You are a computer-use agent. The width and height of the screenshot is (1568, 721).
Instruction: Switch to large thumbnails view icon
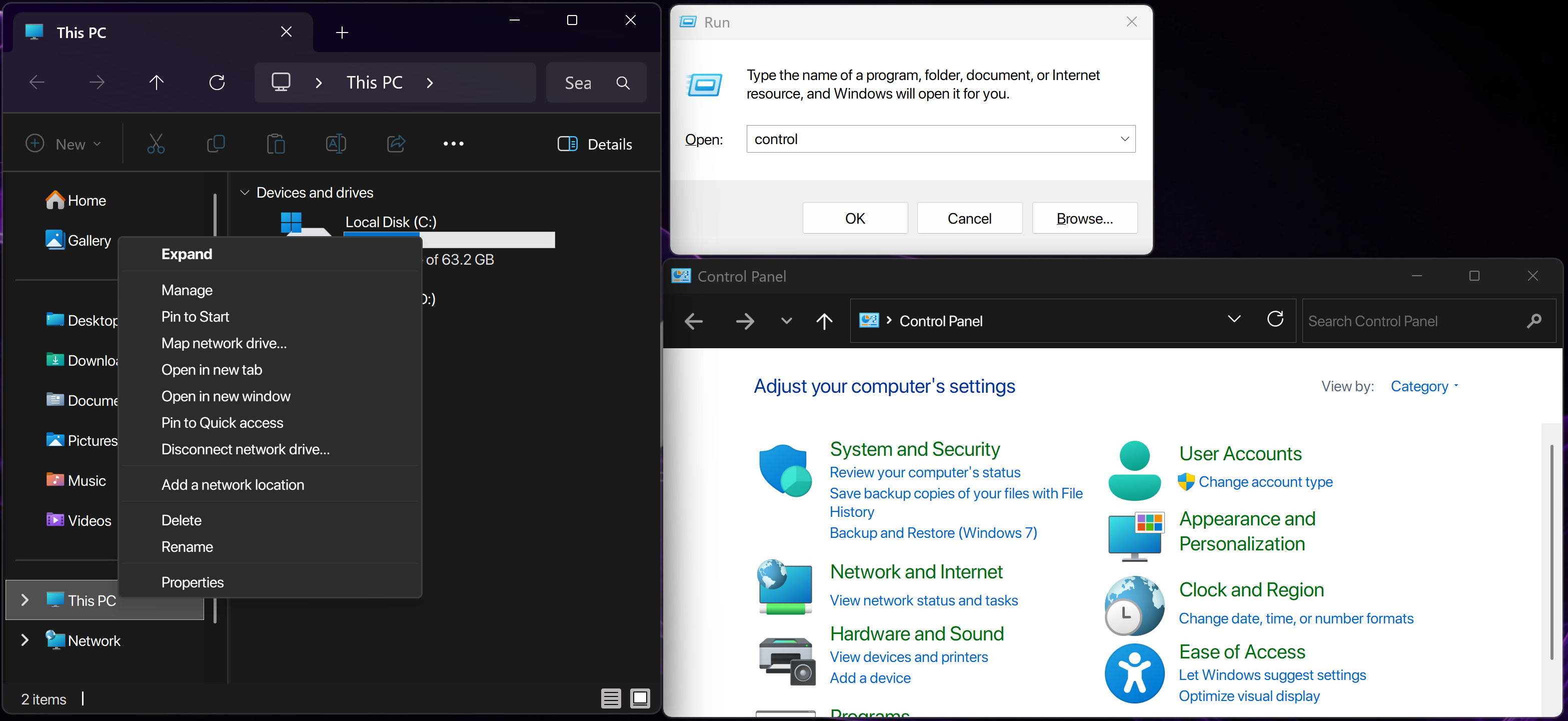(x=640, y=698)
